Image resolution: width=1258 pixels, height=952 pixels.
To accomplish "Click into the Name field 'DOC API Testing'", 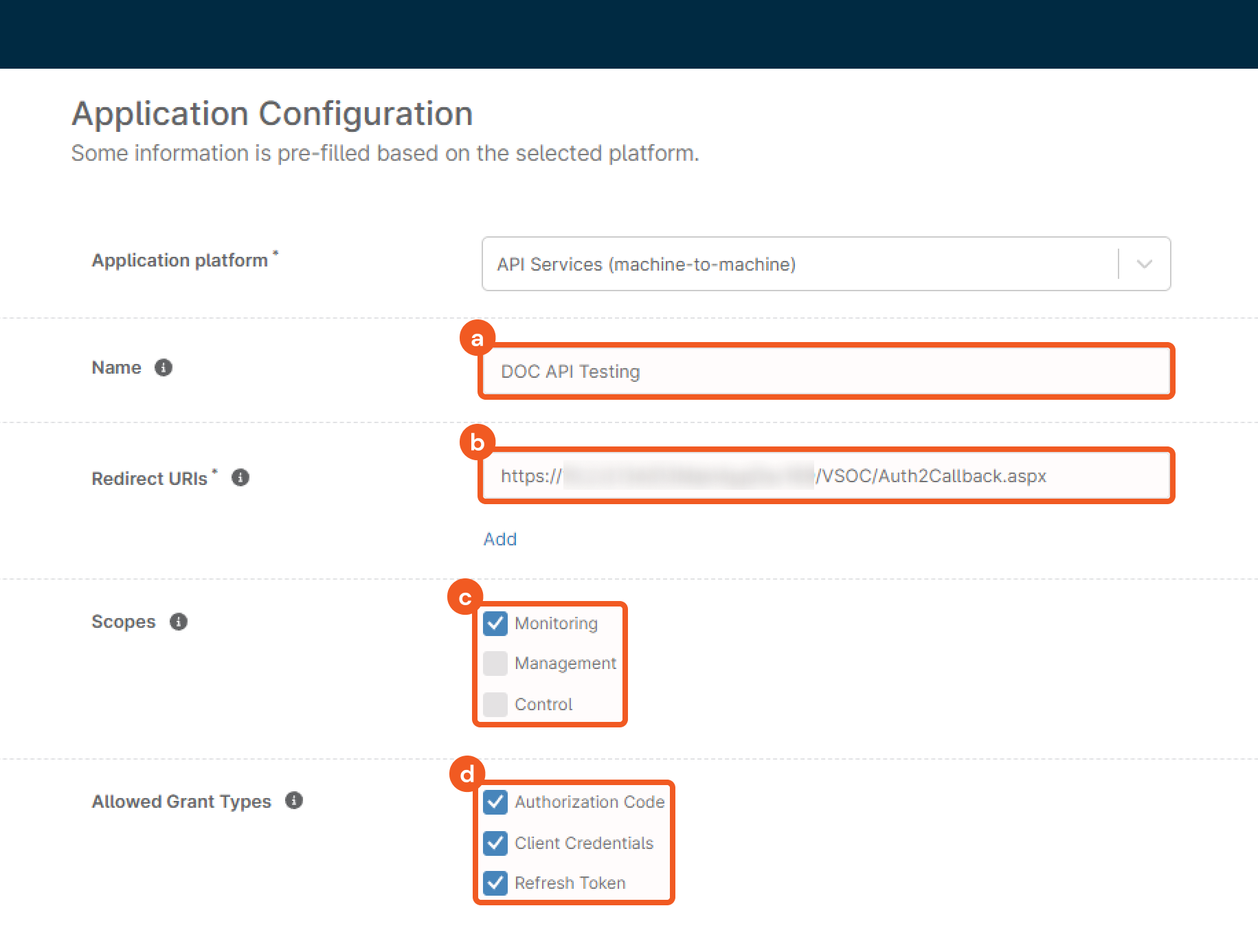I will coord(824,372).
